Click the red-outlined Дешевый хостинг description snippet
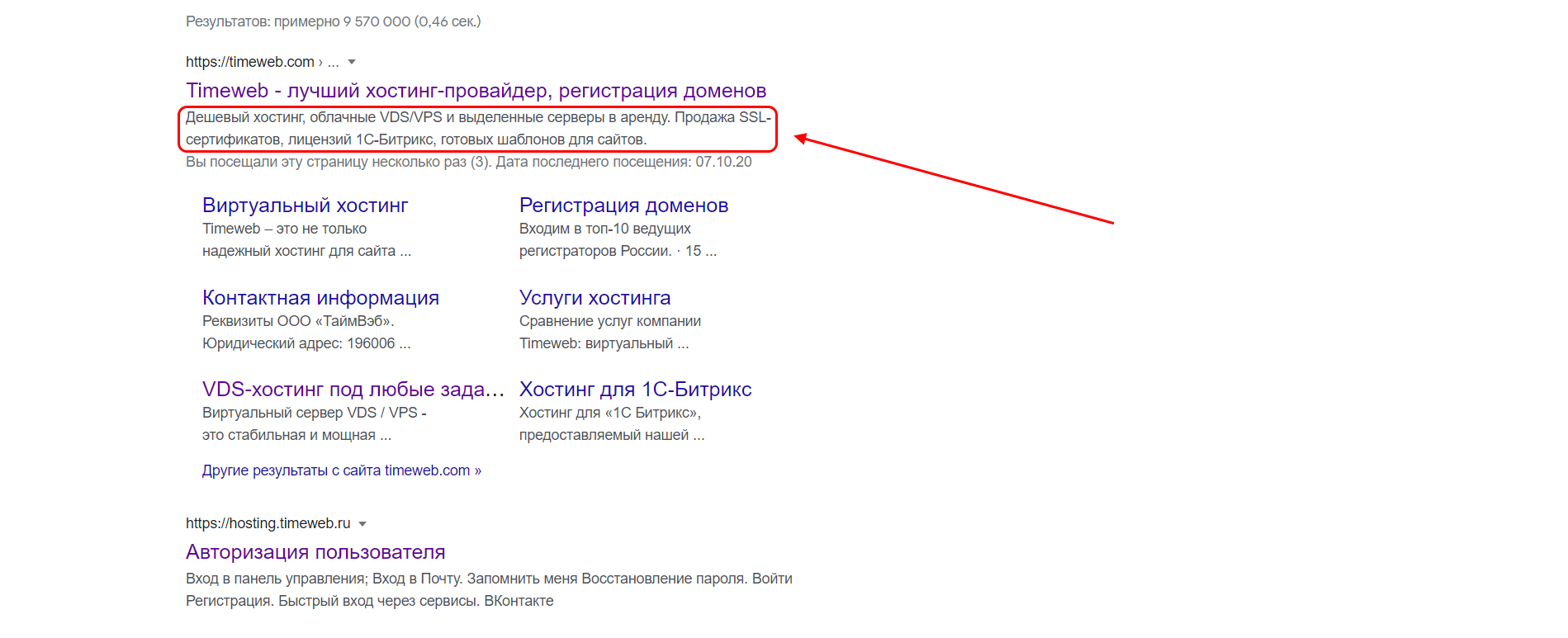 [477, 129]
